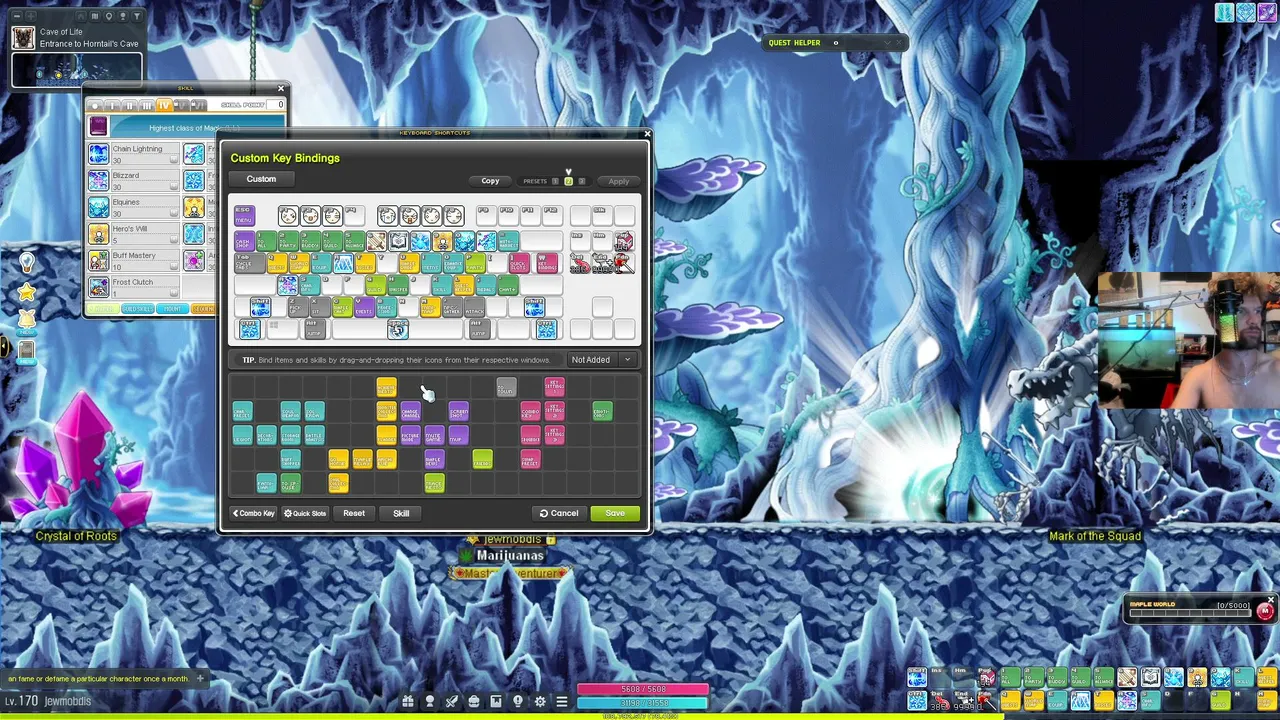Screen dimensions: 1280x720
Task: Select preset 3 in Custom Key Bindings
Action: [x=581, y=181]
